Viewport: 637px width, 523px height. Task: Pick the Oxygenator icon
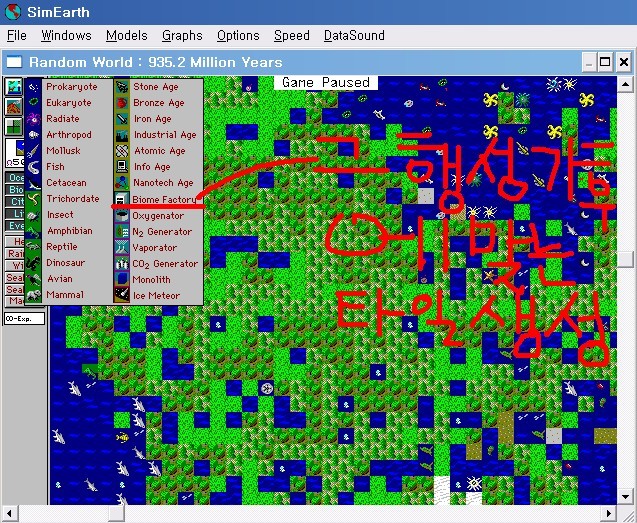[121, 215]
